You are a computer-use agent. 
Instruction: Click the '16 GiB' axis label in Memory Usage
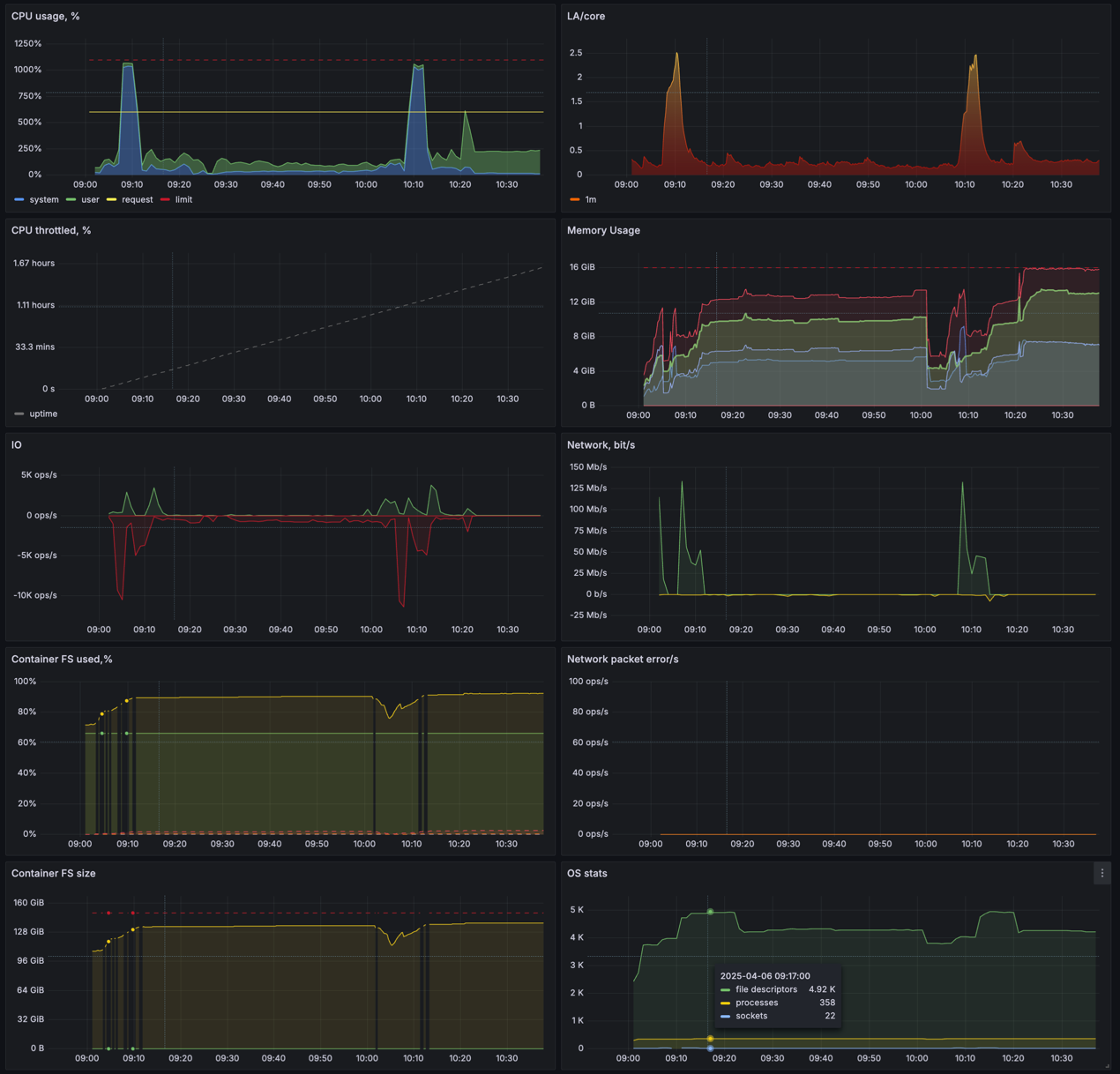(582, 266)
